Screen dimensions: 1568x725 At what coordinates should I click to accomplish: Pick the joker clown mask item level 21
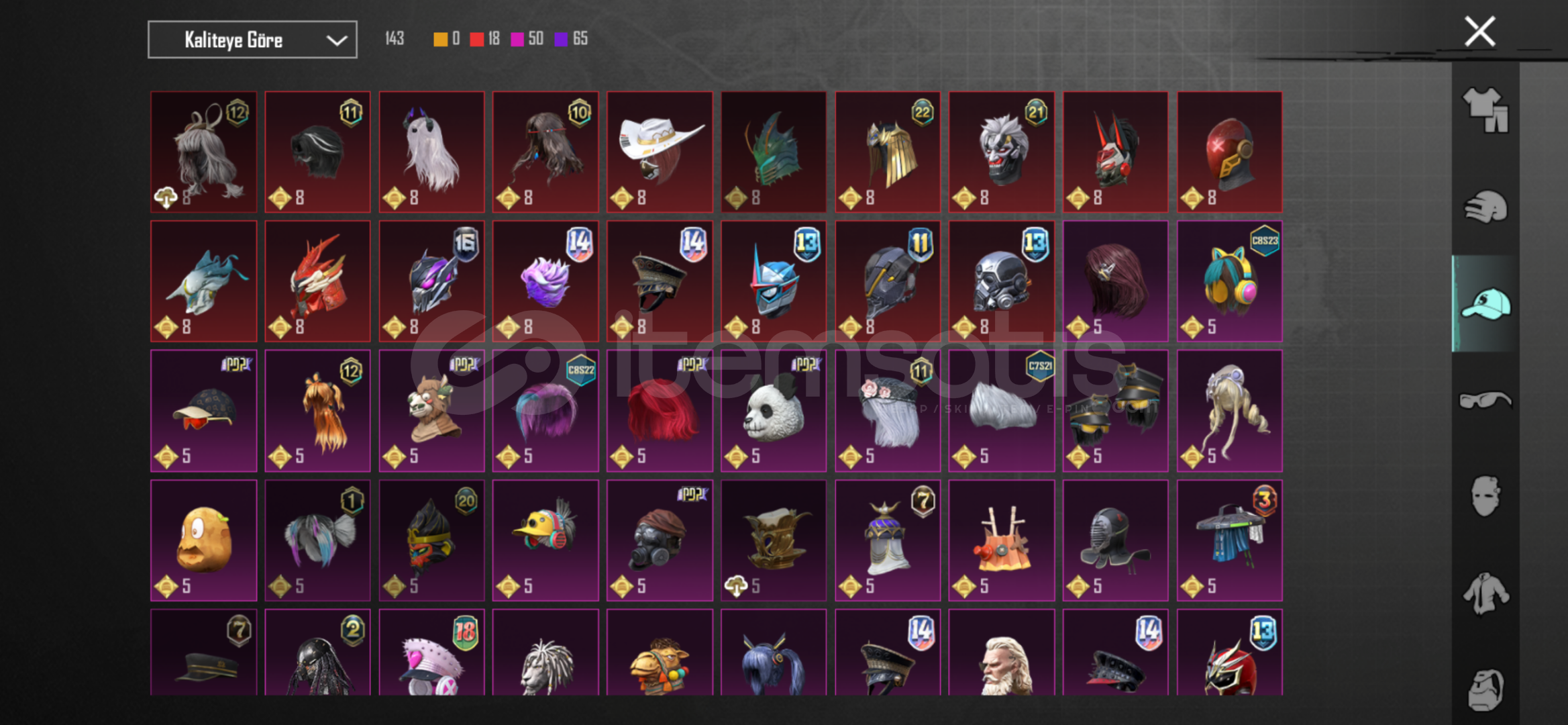[x=1001, y=152]
